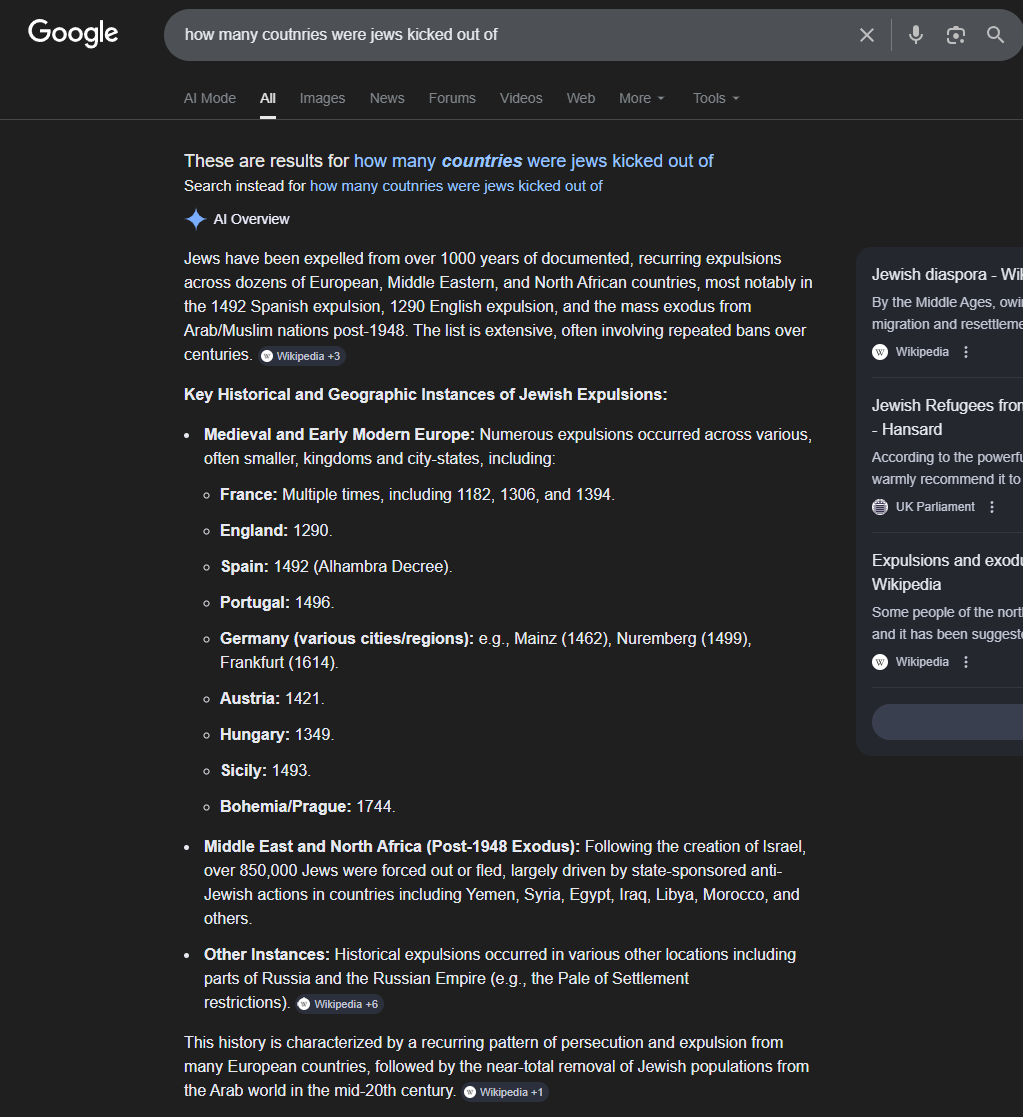Open Wikipedia +6 source chip
The image size is (1023, 1117).
pos(339,1004)
